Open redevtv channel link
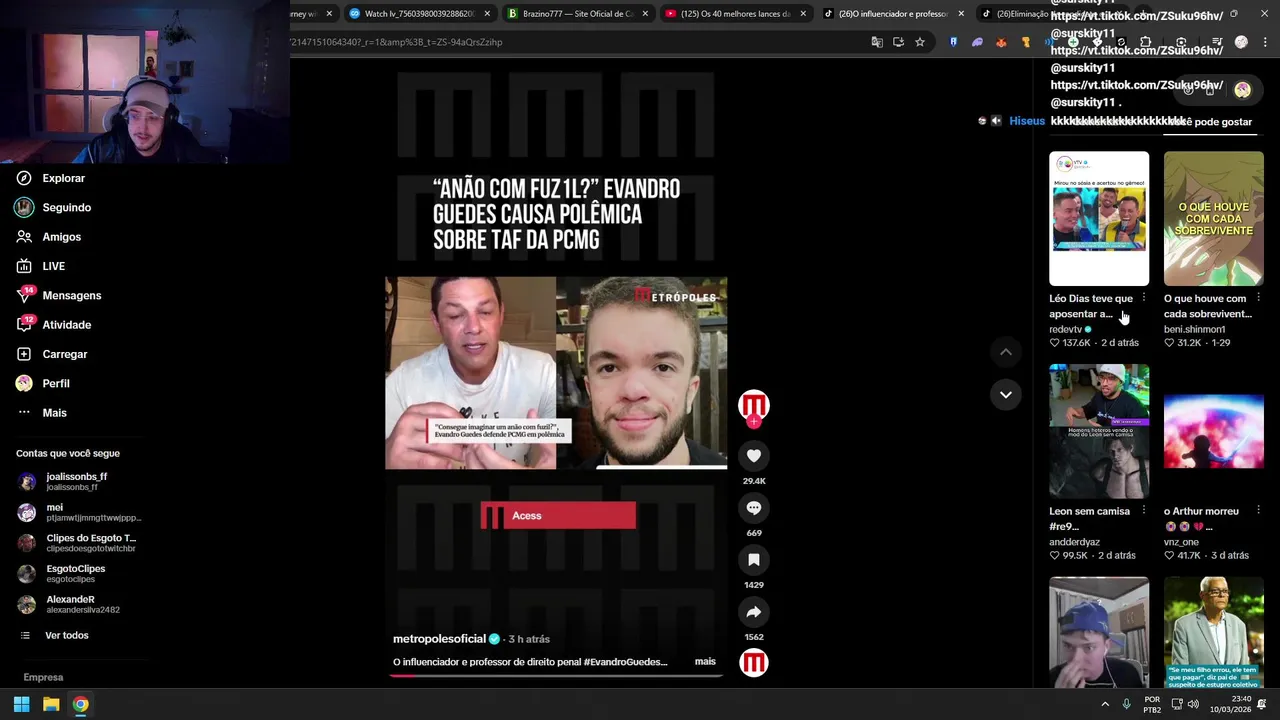The height and width of the screenshot is (720, 1280). coord(1065,329)
